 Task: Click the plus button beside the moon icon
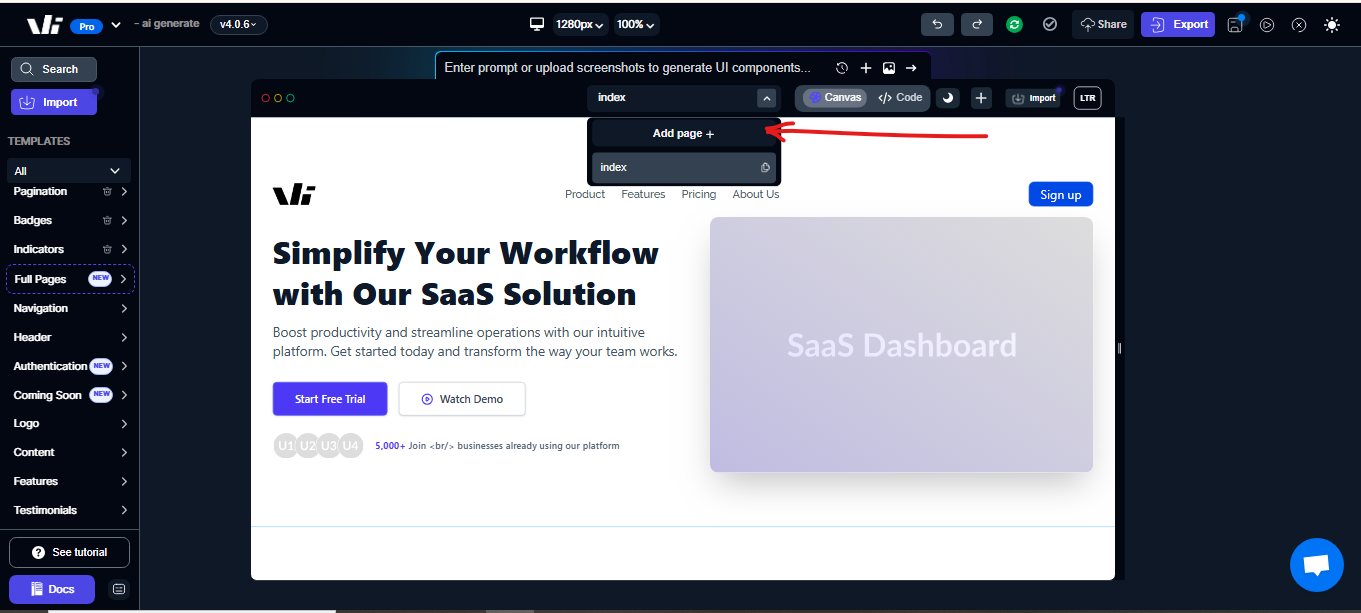click(x=981, y=98)
